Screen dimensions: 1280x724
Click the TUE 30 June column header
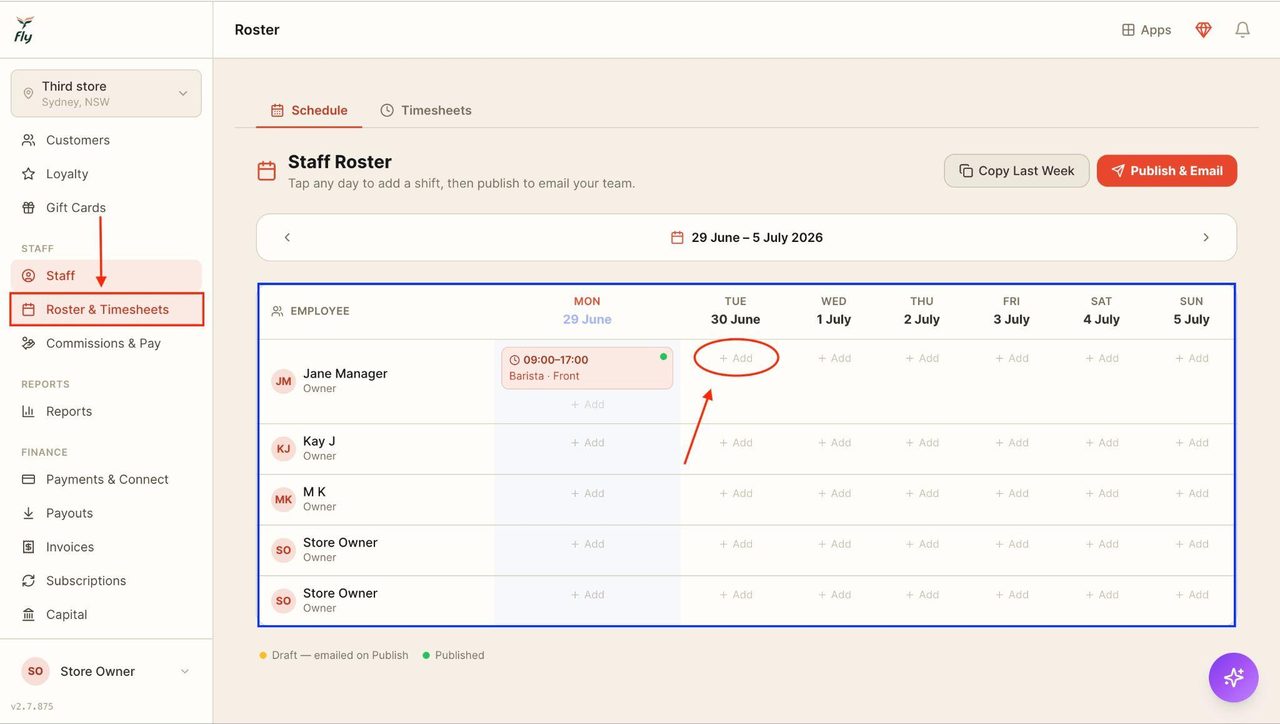coord(736,310)
